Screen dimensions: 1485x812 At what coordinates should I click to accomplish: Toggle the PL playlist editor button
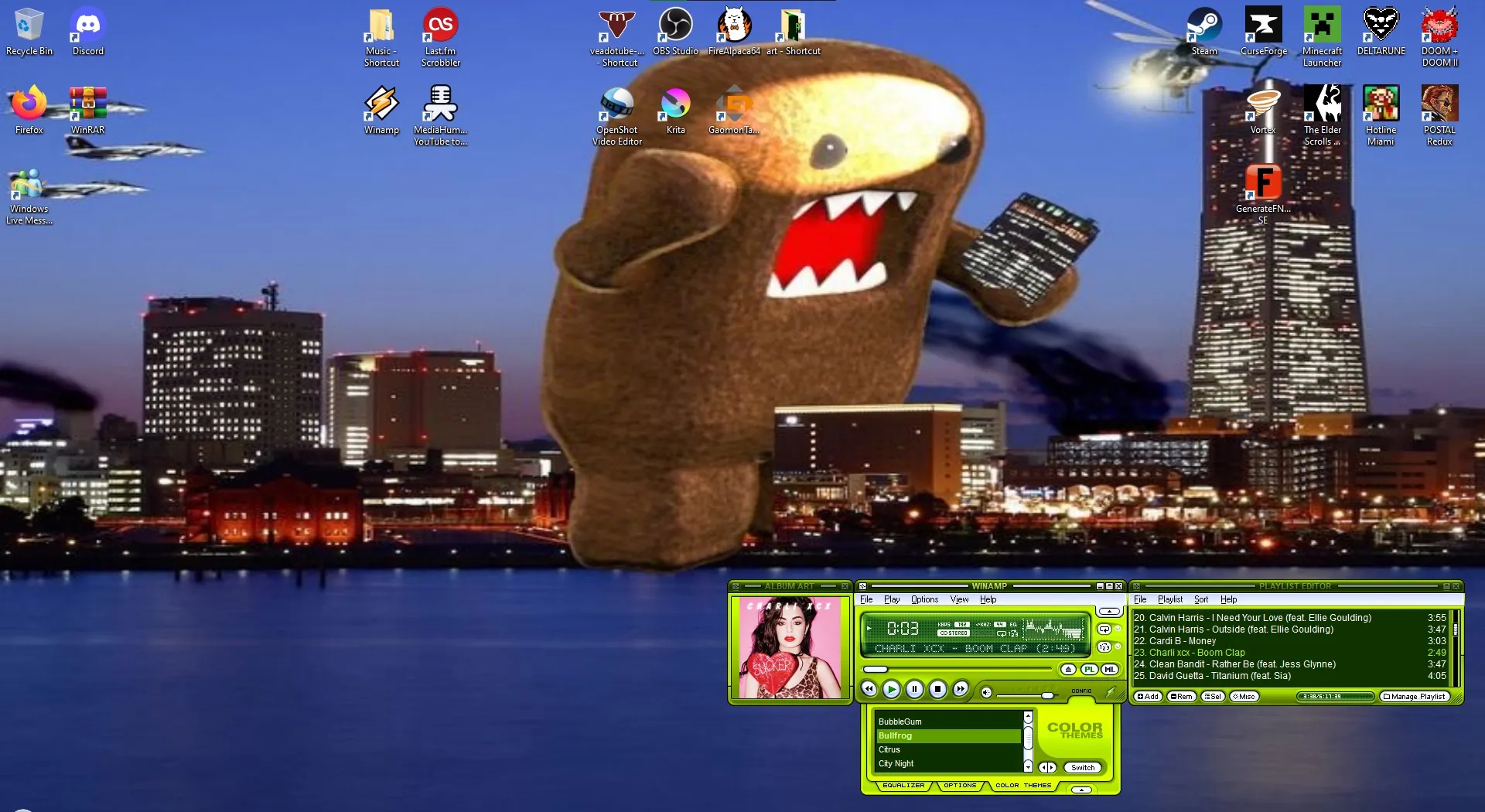point(1089,669)
